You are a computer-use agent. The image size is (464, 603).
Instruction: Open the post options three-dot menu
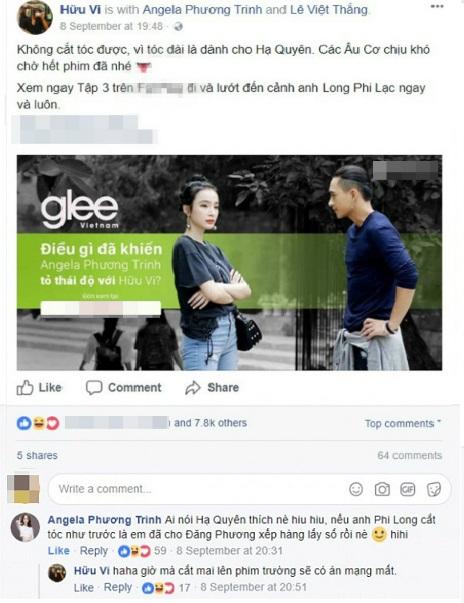[437, 7]
